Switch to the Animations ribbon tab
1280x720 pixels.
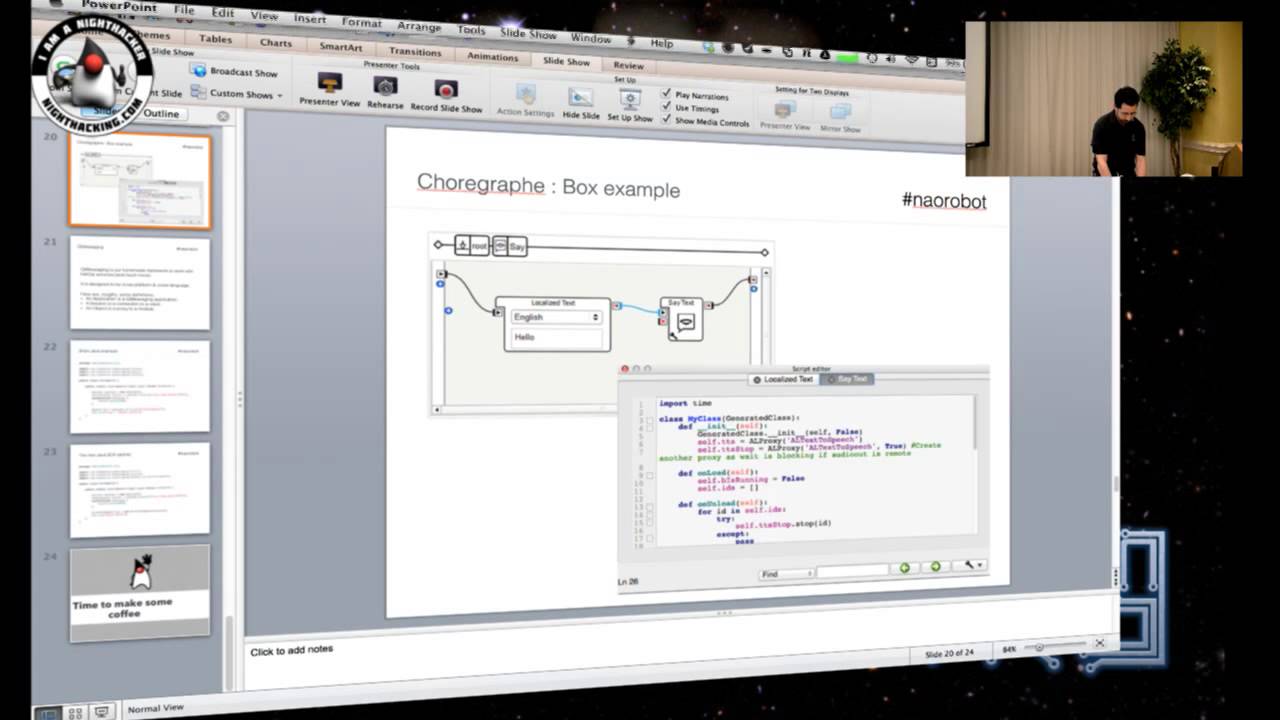pyautogui.click(x=493, y=57)
